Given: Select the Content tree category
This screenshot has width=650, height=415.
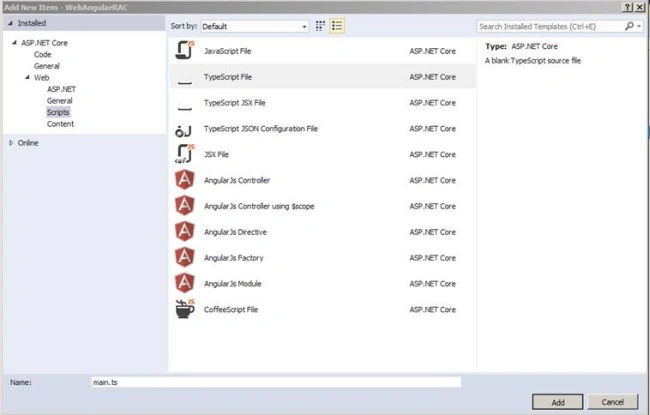Looking at the screenshot, I should 61,124.
